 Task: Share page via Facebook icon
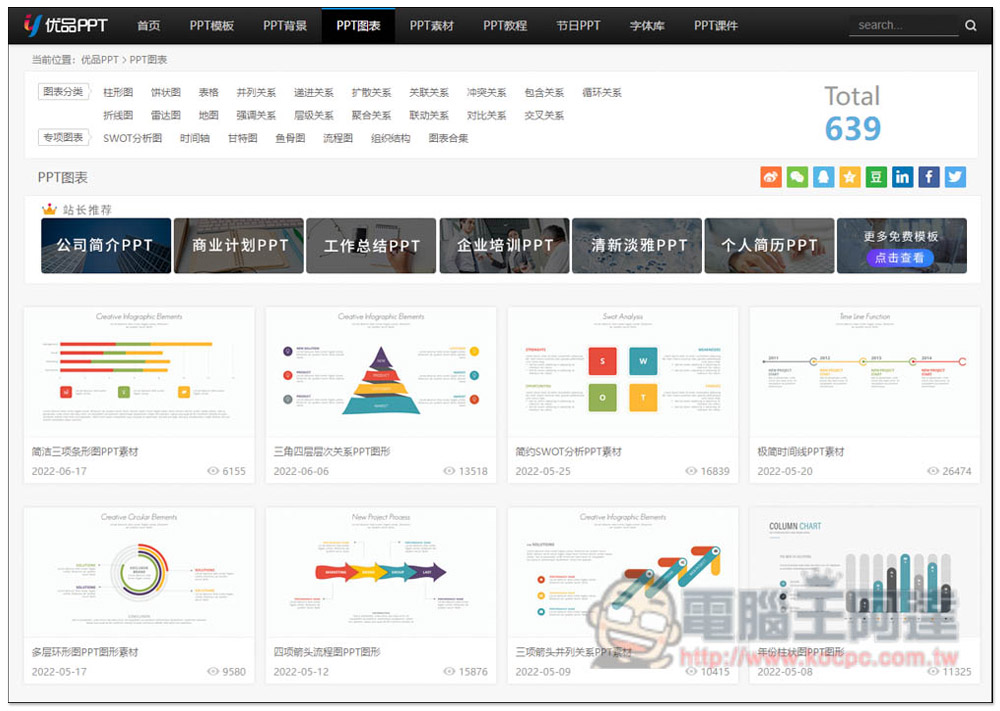(x=929, y=177)
